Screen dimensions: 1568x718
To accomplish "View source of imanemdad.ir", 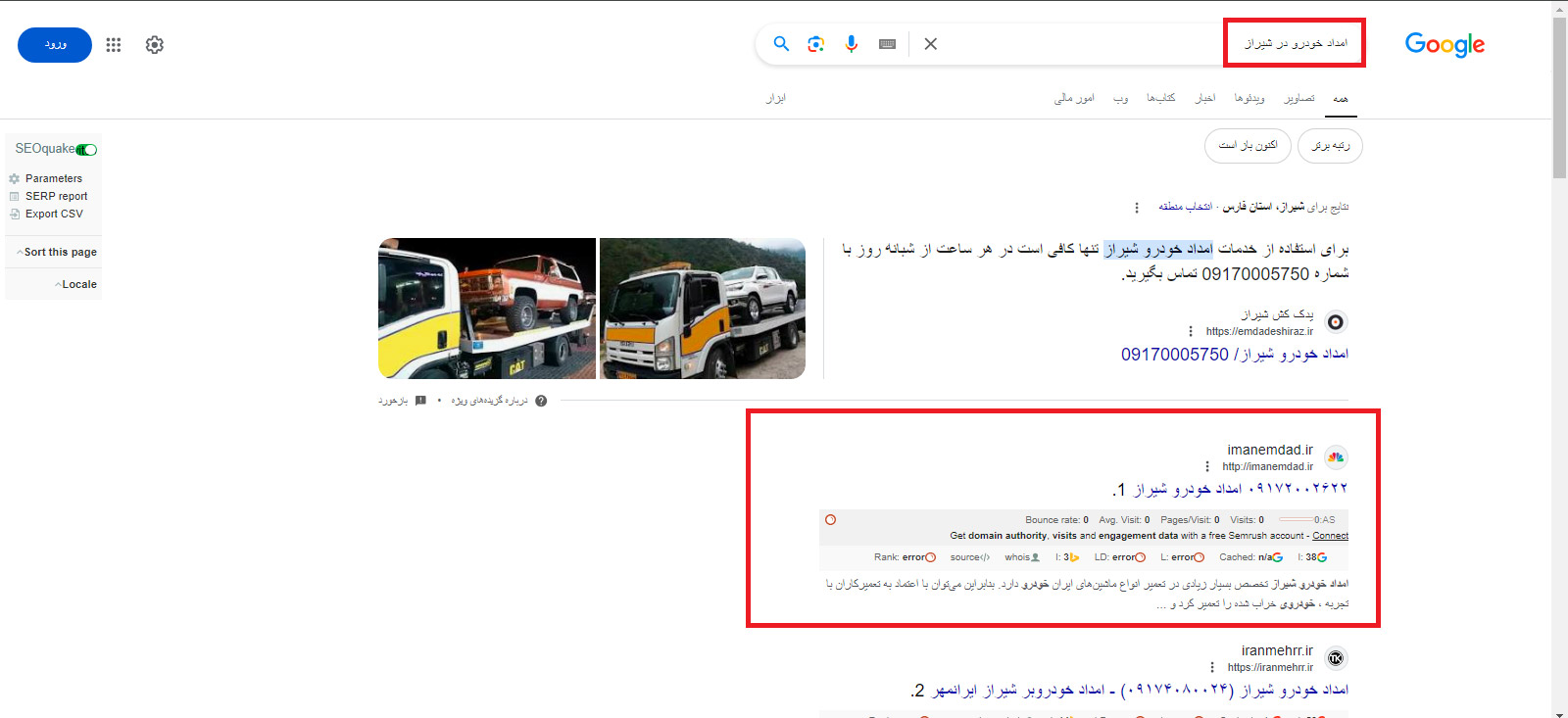I will point(970,557).
